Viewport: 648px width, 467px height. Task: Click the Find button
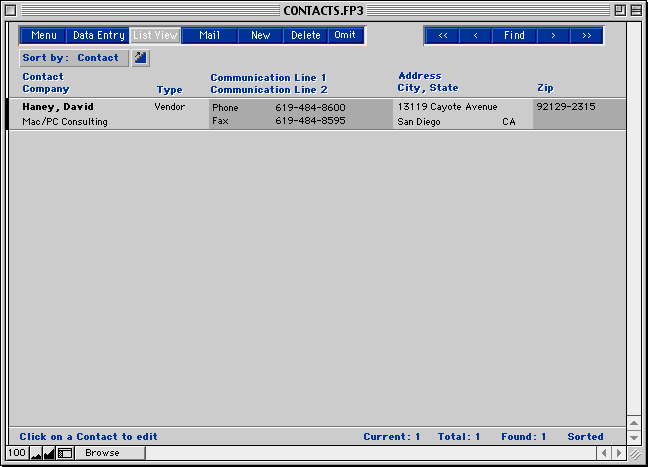click(514, 36)
